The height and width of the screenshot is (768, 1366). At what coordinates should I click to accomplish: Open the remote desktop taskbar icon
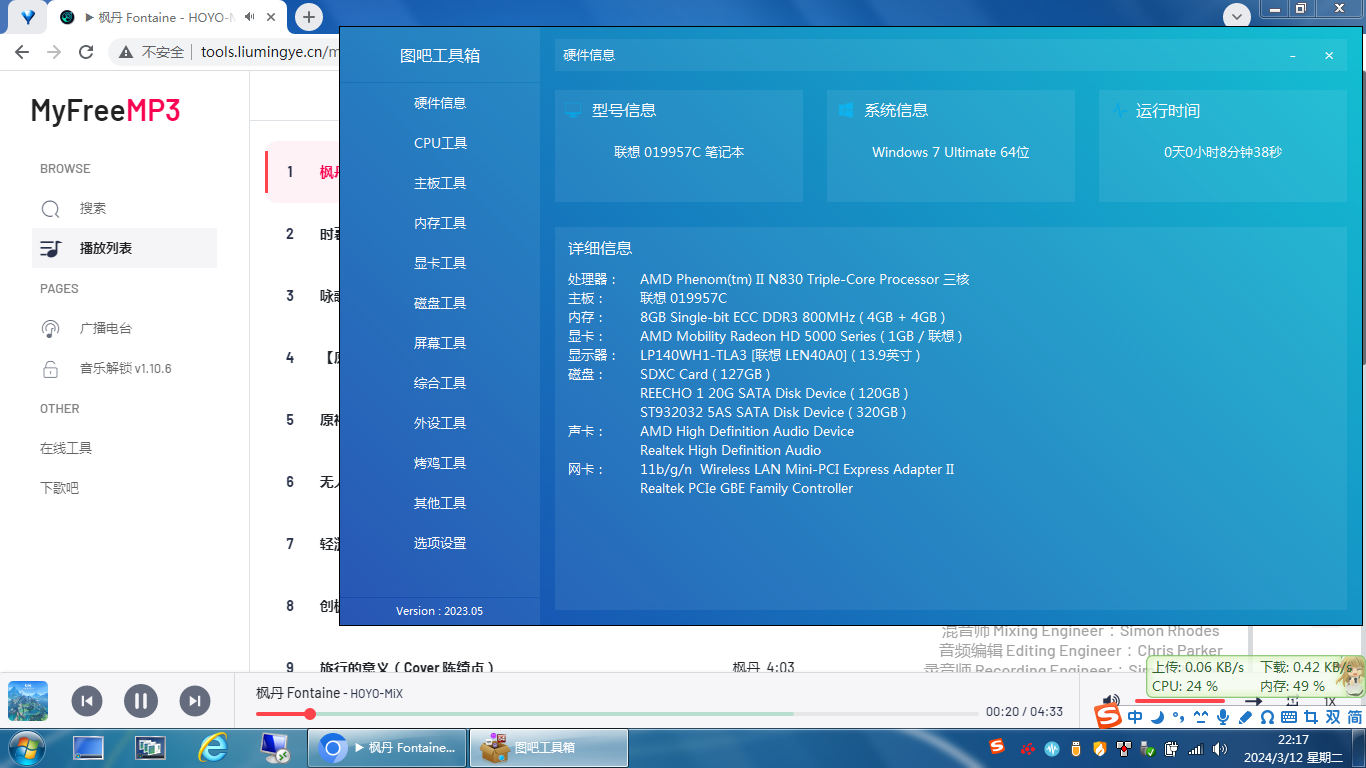[274, 747]
